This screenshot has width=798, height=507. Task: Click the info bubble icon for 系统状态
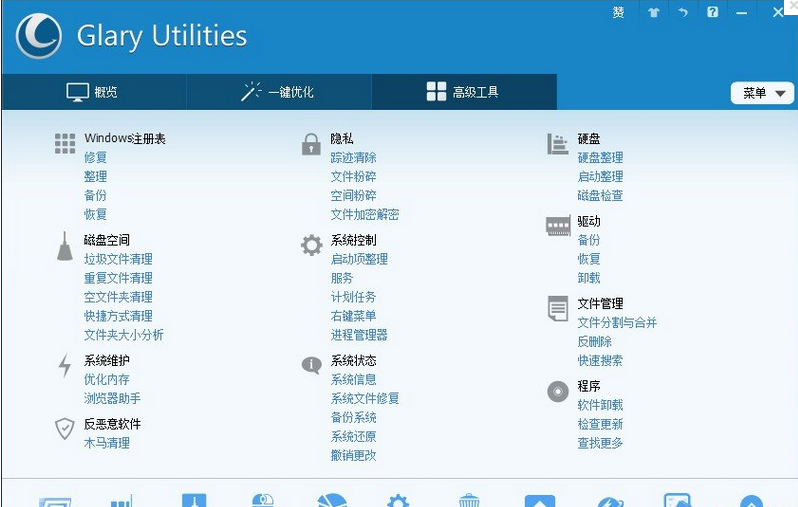tap(311, 366)
